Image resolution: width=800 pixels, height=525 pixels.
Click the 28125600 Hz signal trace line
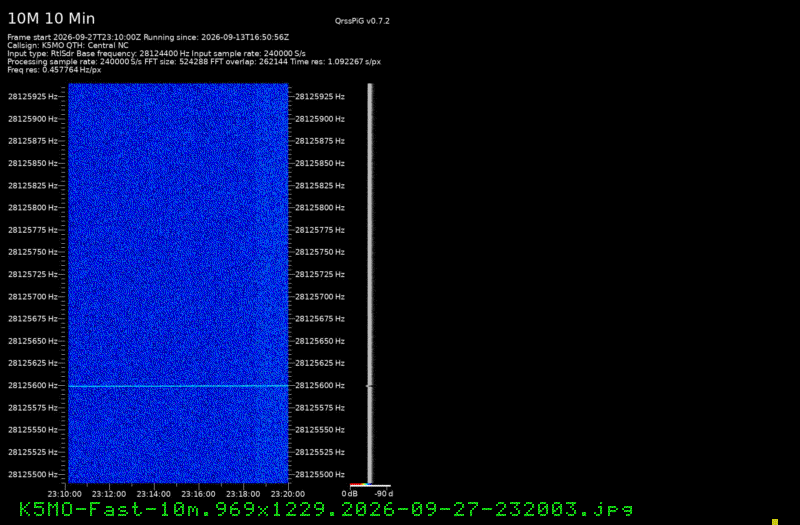click(179, 386)
